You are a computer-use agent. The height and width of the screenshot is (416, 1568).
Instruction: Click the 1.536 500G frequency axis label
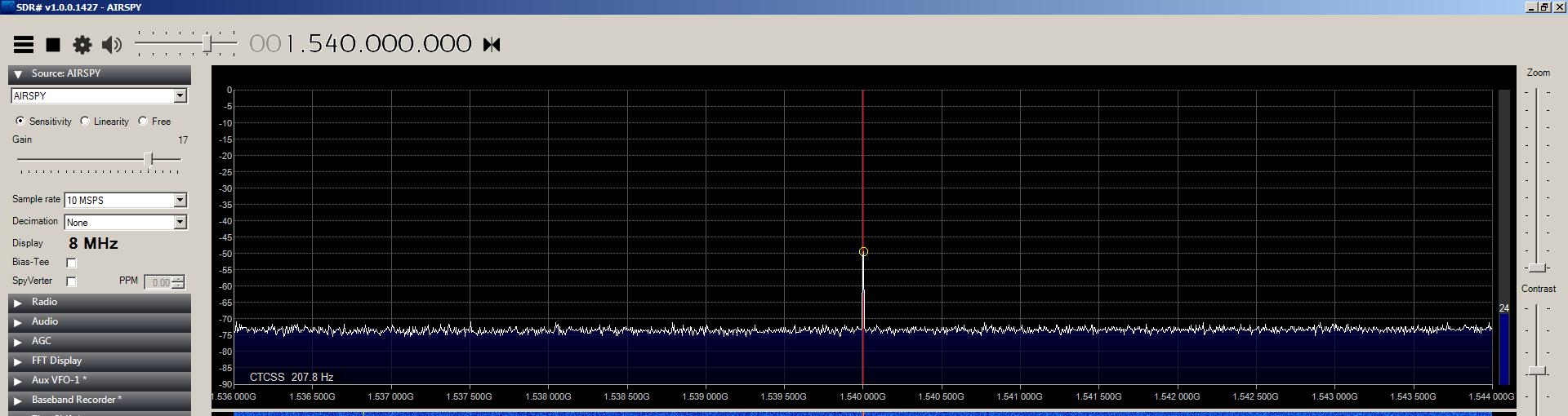312,396
